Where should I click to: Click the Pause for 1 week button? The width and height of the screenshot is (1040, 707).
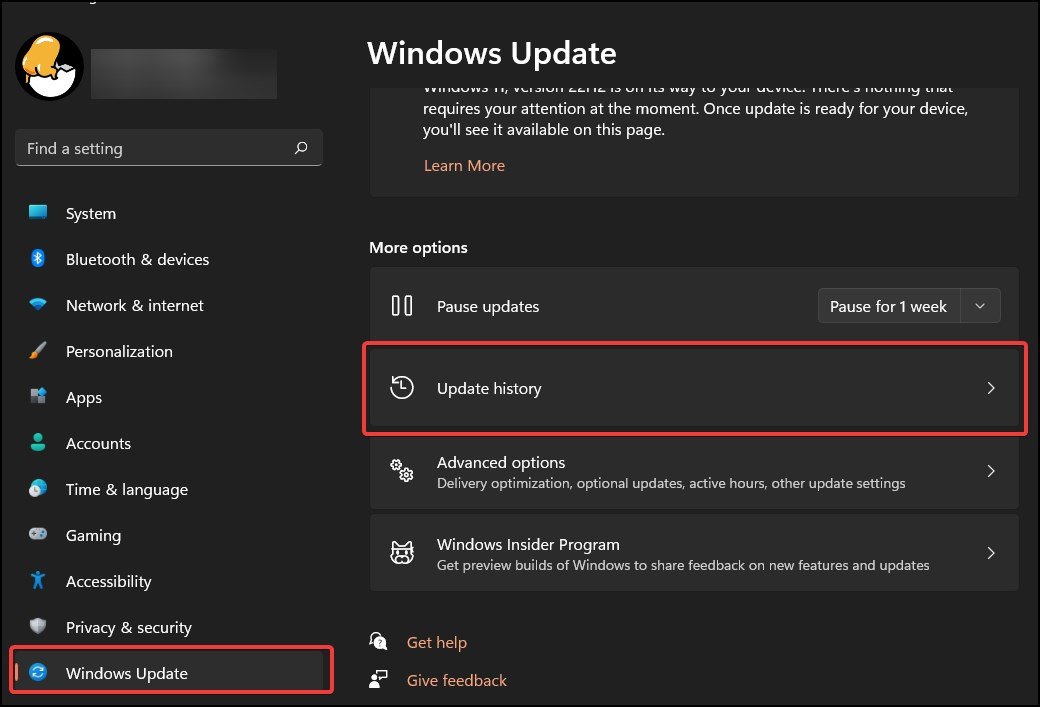pos(888,306)
